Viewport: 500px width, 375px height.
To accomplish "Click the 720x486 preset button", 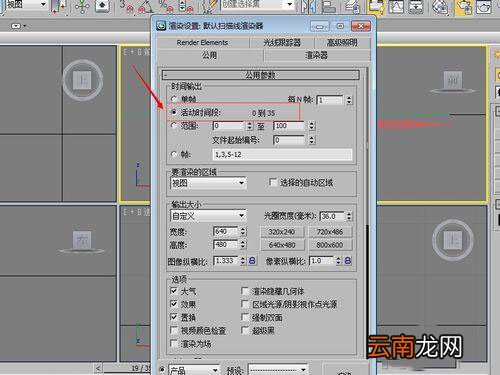I will [330, 232].
